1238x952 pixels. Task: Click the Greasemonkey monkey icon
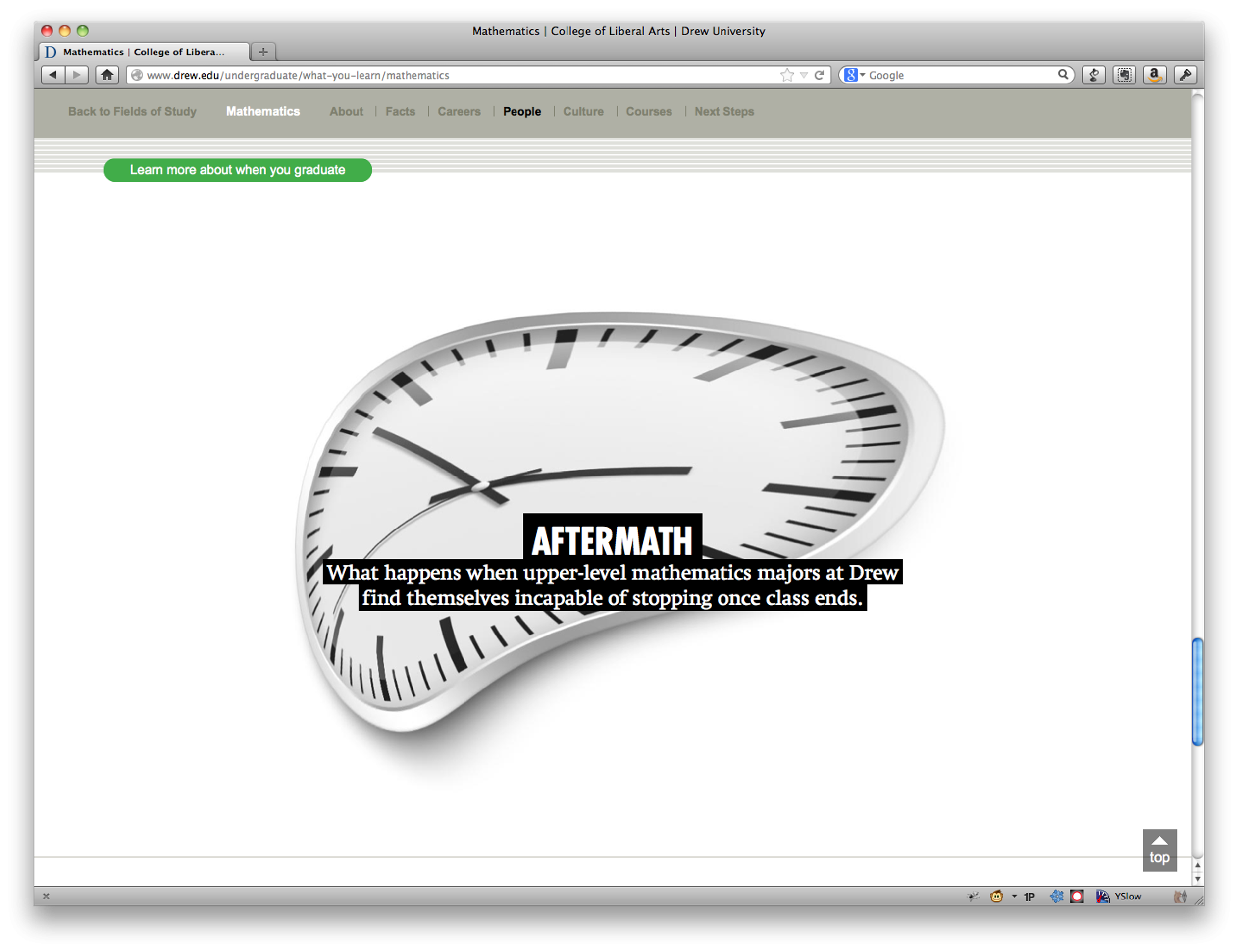tap(996, 896)
